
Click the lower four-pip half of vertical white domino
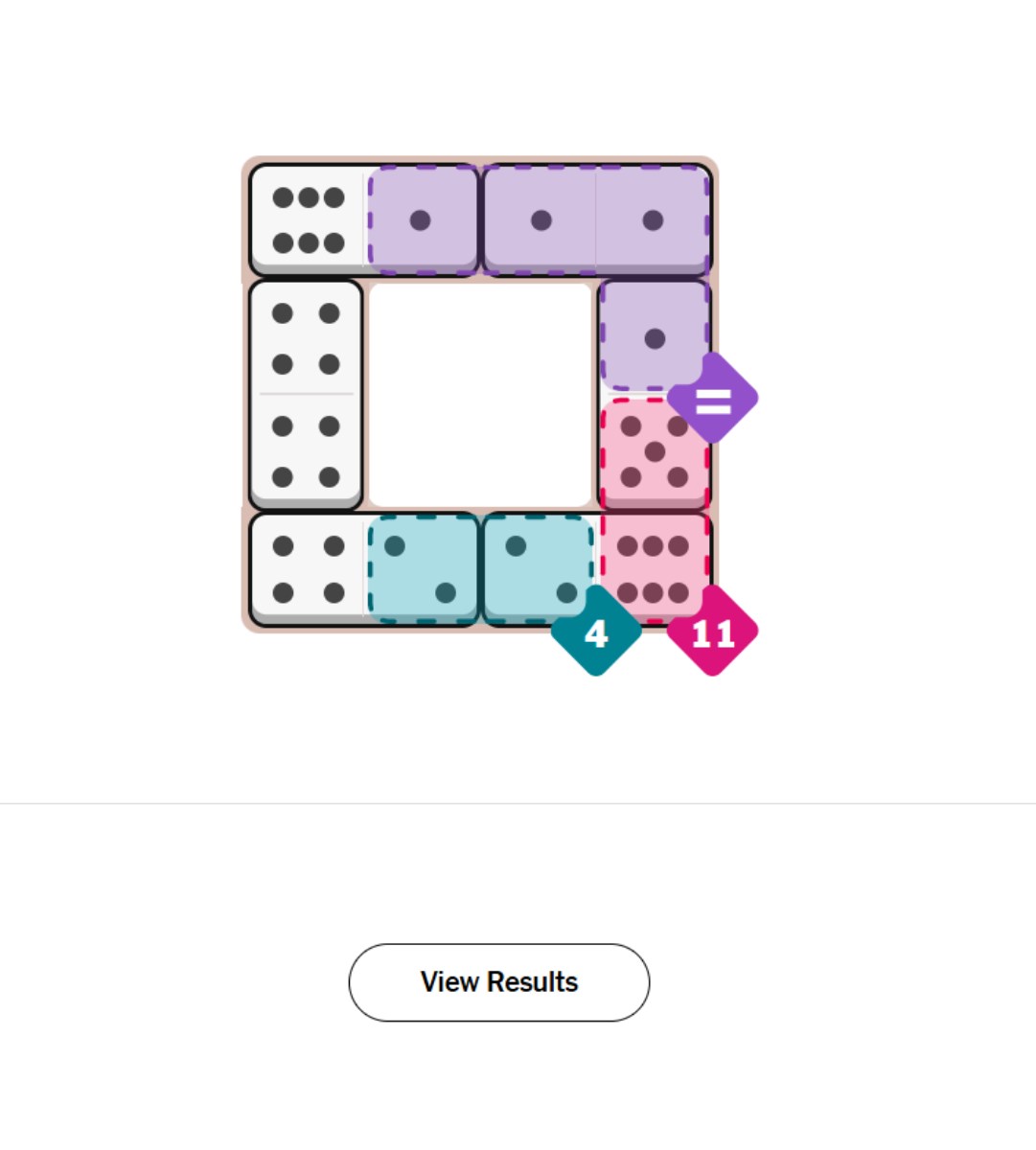click(306, 451)
